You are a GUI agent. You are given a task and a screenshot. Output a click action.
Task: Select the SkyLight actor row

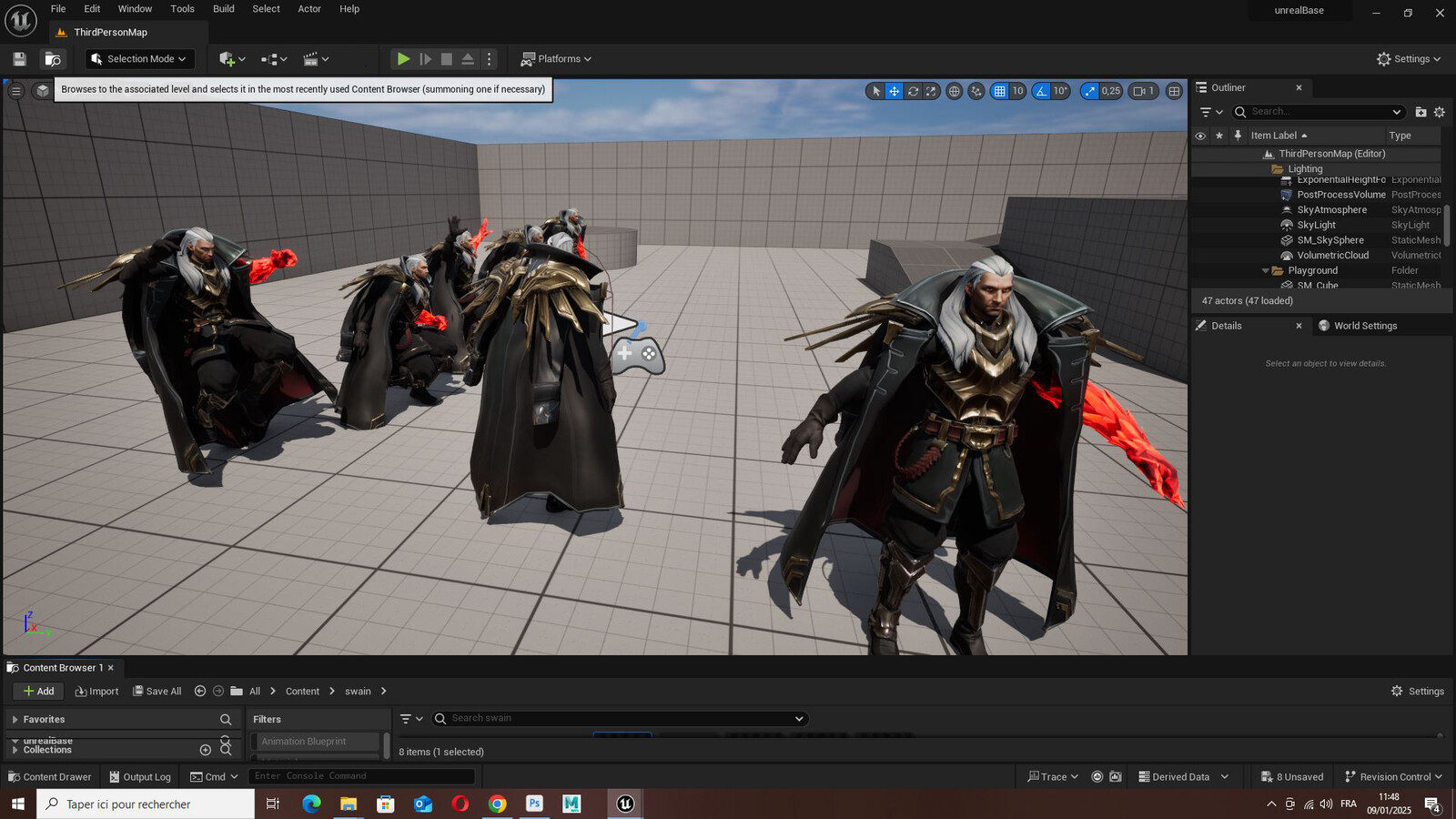click(1317, 225)
